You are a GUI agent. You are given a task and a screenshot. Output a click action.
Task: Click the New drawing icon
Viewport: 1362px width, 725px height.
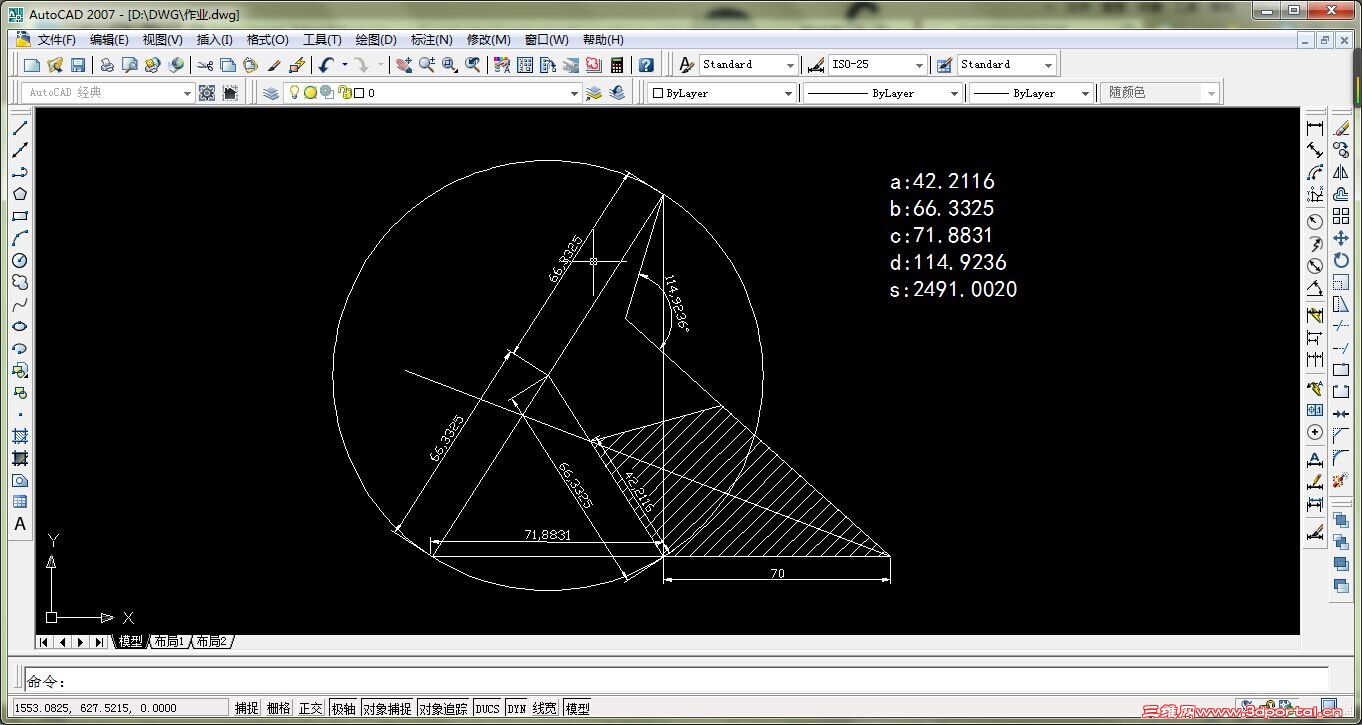click(32, 65)
